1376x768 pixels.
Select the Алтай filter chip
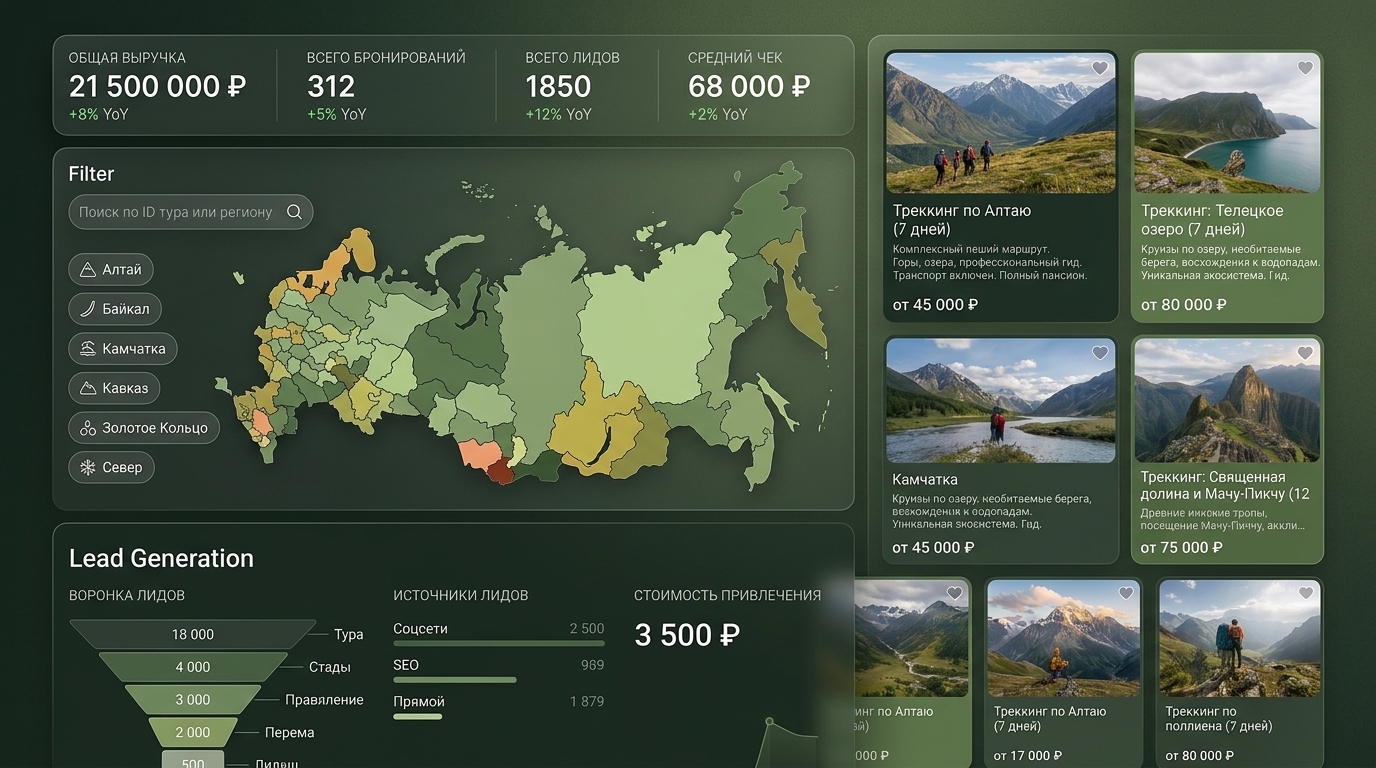pos(111,269)
